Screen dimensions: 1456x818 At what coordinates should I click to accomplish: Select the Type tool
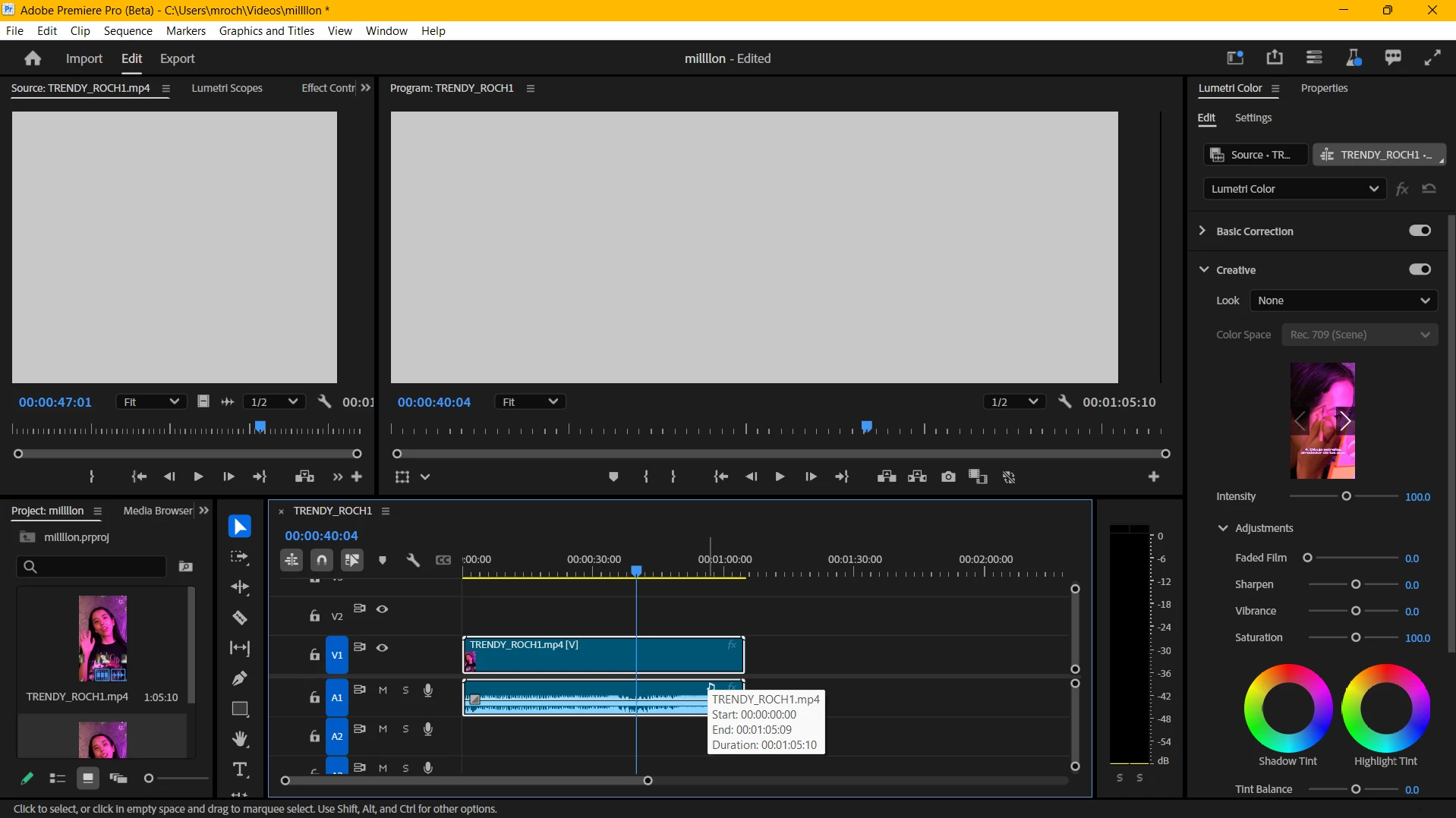(x=240, y=769)
